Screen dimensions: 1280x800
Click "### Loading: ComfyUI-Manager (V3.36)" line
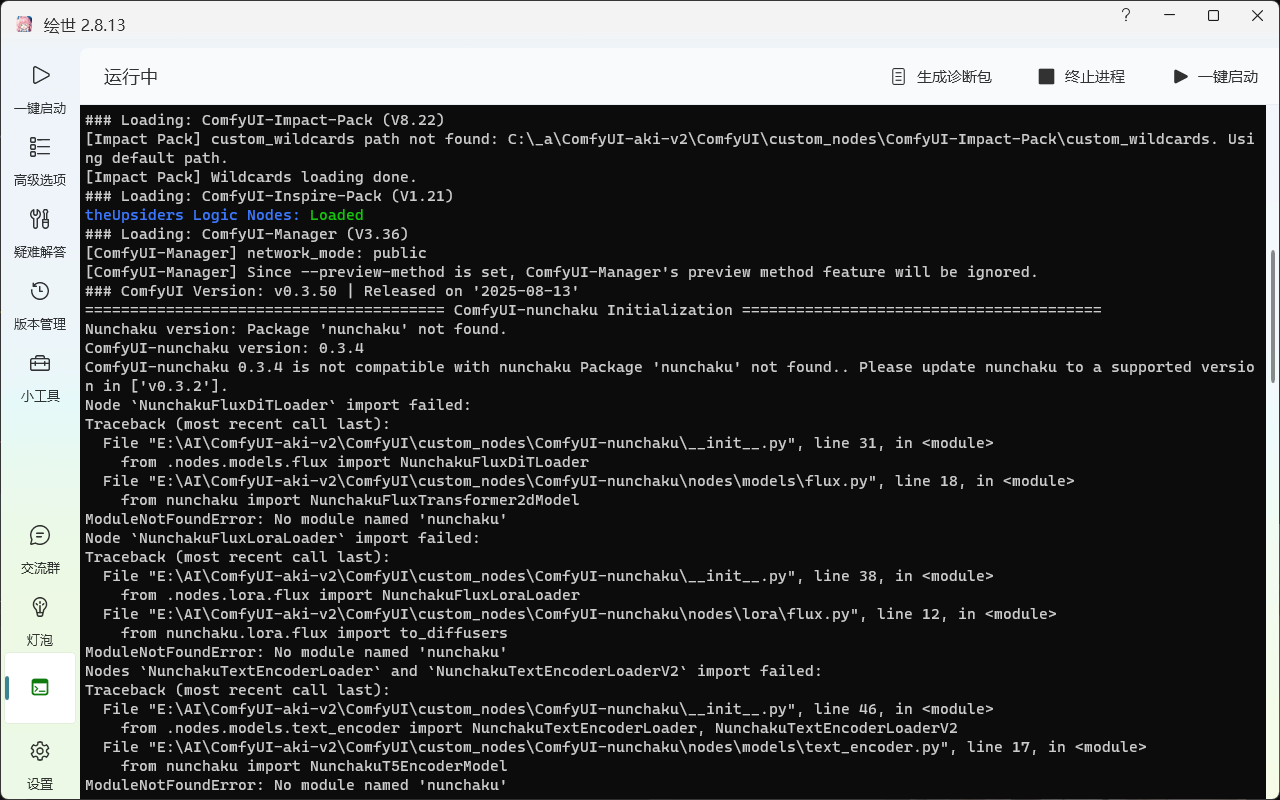(x=247, y=234)
